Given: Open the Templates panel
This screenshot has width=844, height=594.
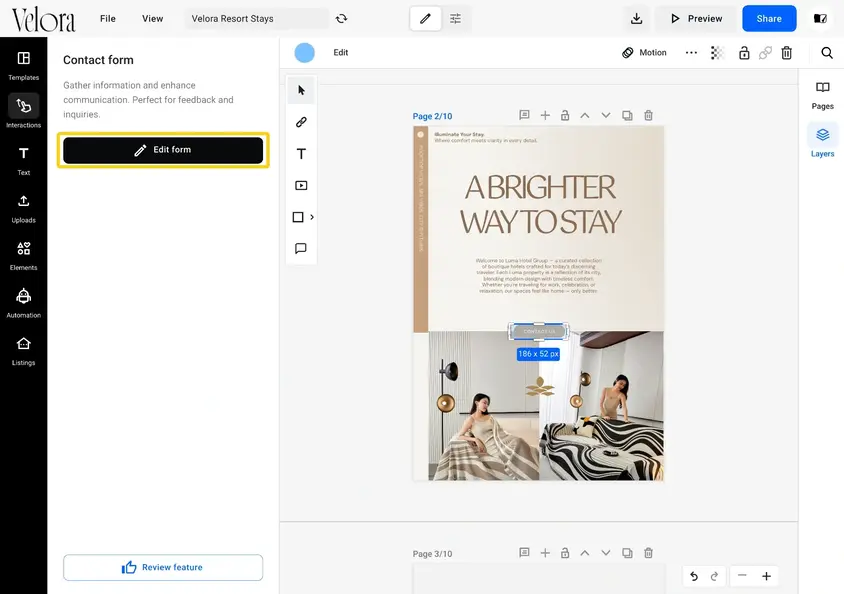Looking at the screenshot, I should click(x=23, y=66).
